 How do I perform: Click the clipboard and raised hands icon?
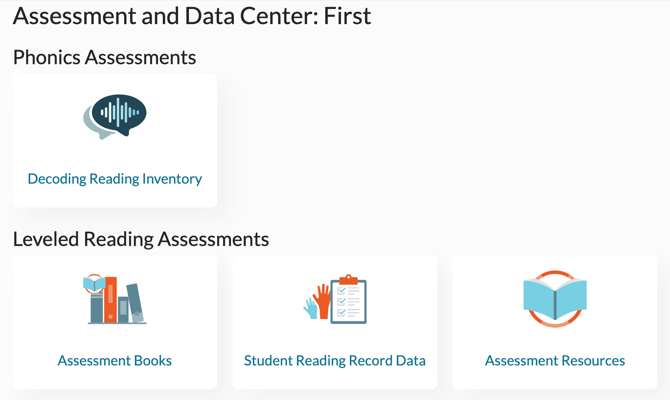335,299
